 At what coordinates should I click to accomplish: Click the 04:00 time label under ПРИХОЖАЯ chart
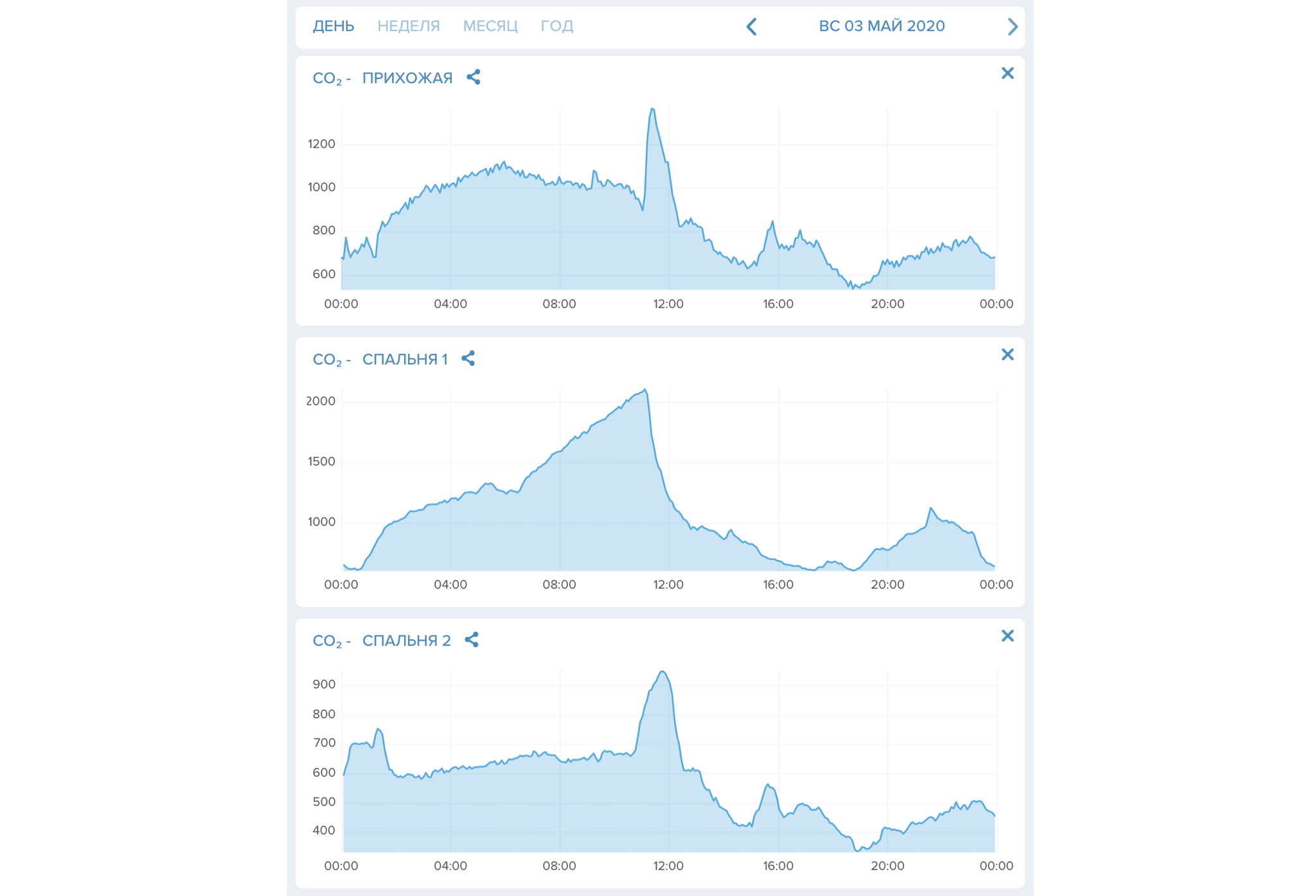coord(450,304)
